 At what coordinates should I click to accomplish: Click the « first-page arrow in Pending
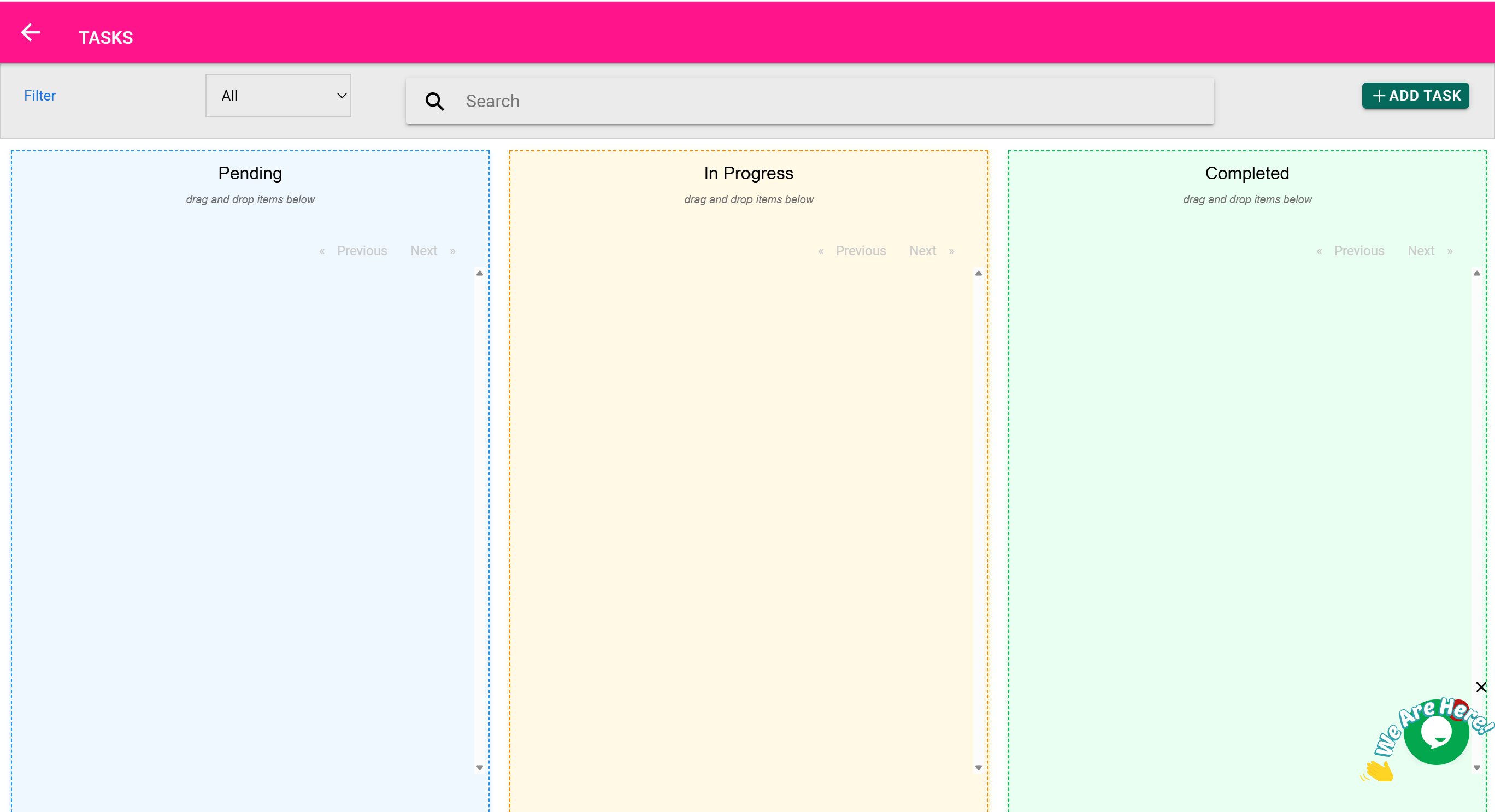322,251
